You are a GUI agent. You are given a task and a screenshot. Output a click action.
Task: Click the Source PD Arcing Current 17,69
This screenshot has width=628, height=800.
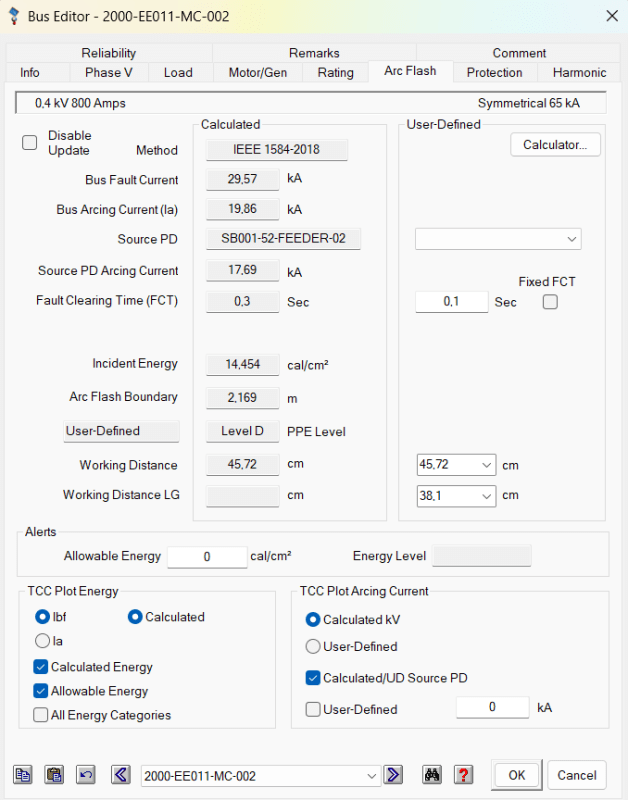(x=242, y=270)
